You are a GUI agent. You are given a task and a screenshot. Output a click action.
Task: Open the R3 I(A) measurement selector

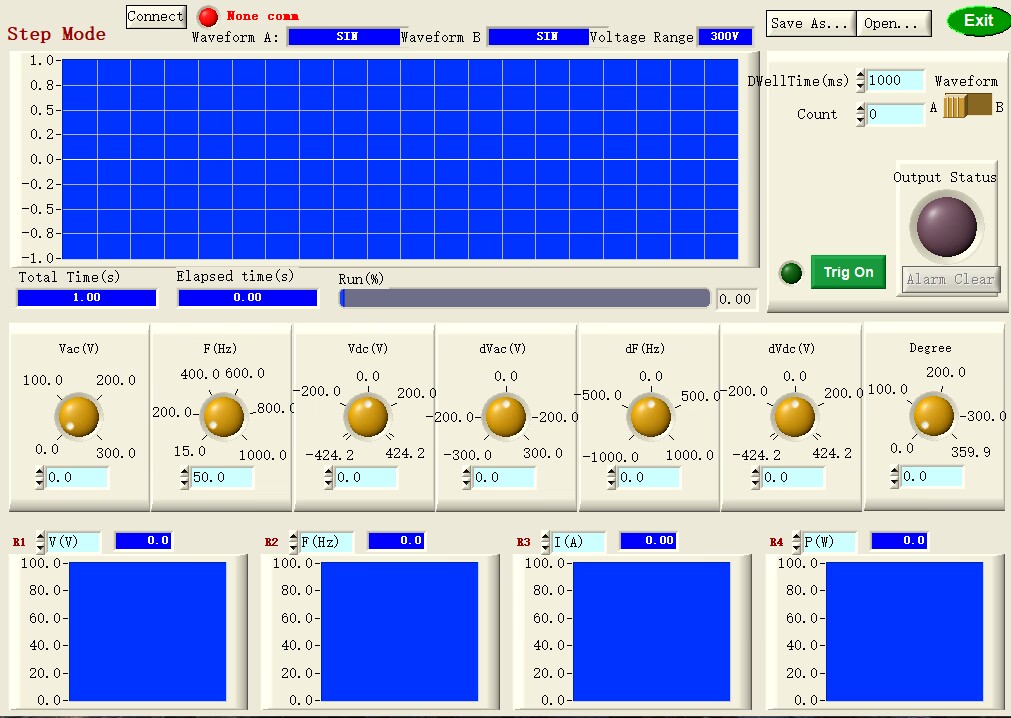578,541
